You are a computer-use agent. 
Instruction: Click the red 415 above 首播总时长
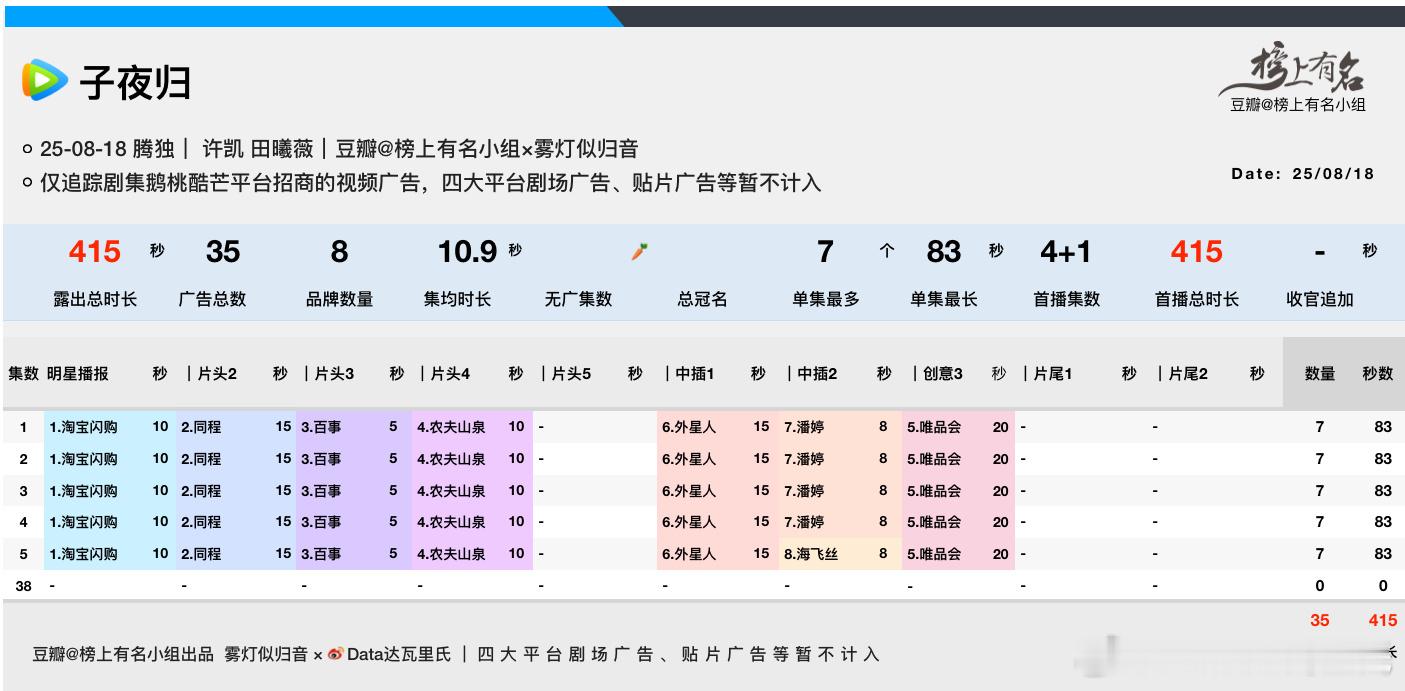click(x=1196, y=252)
